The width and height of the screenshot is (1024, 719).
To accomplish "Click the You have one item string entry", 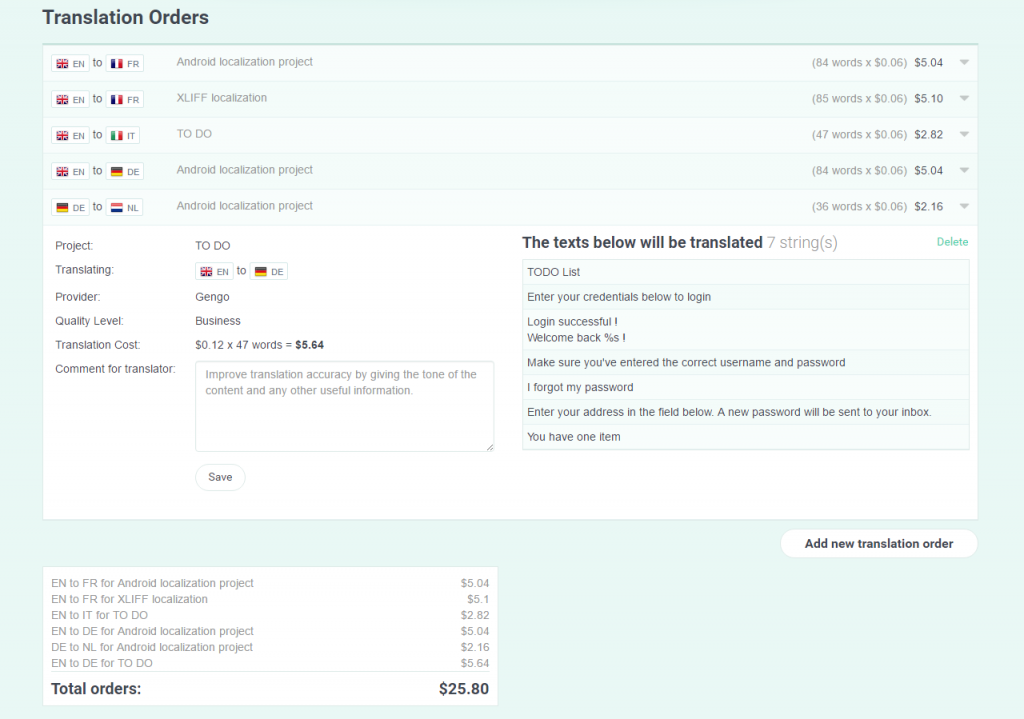I will [x=745, y=437].
